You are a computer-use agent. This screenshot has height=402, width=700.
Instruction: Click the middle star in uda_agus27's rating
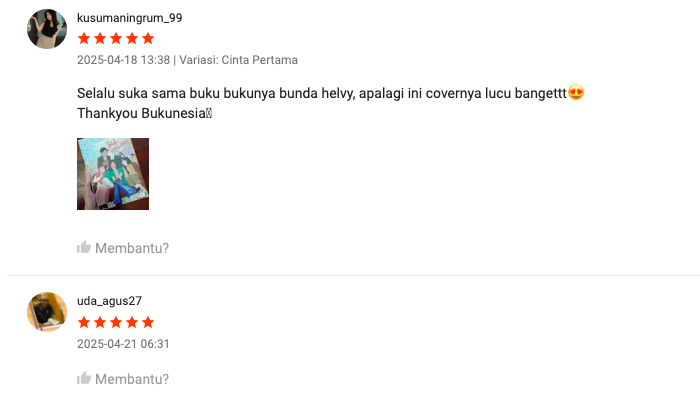[x=116, y=322]
